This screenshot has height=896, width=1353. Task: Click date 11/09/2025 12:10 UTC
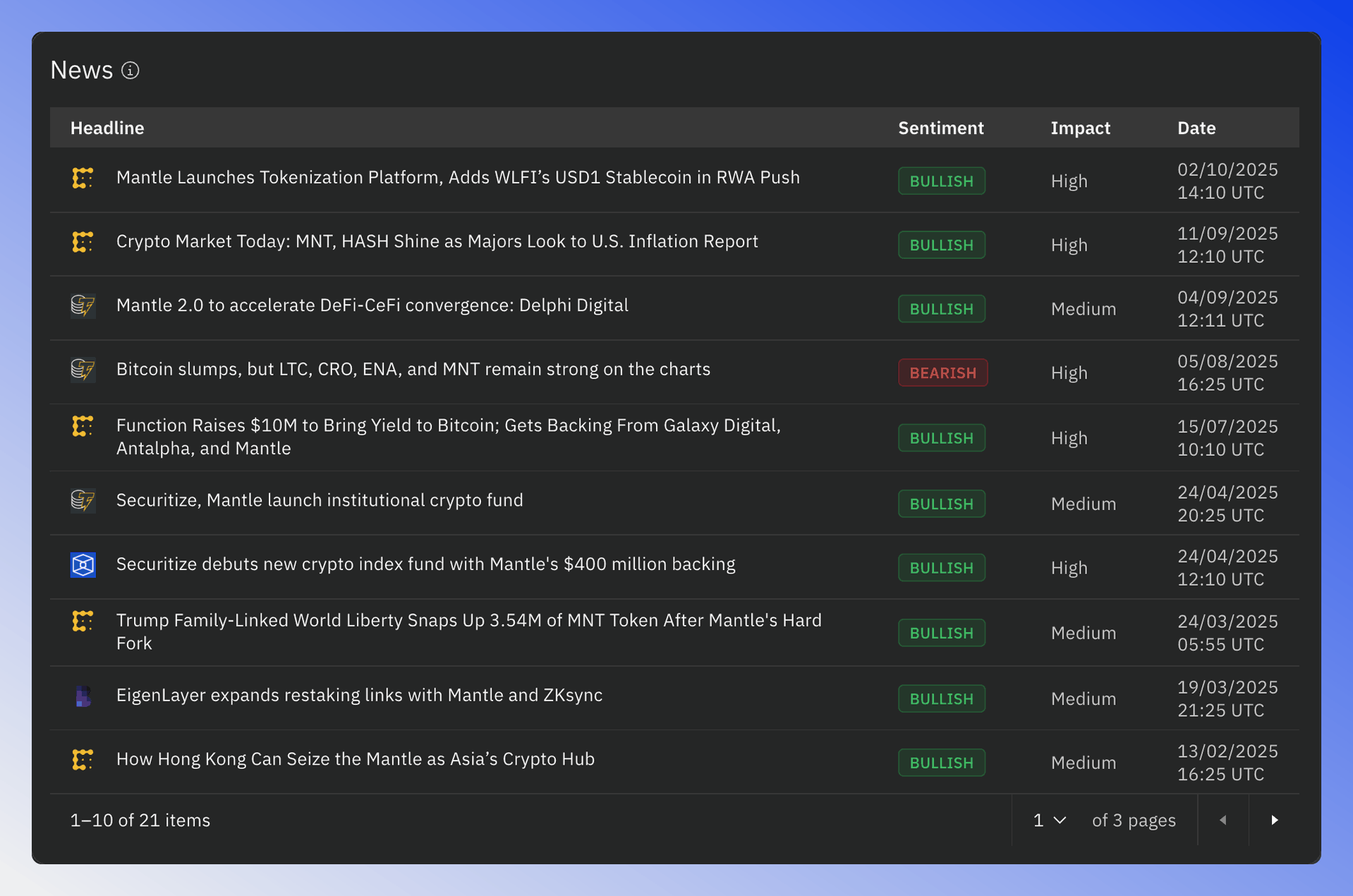(x=1227, y=245)
